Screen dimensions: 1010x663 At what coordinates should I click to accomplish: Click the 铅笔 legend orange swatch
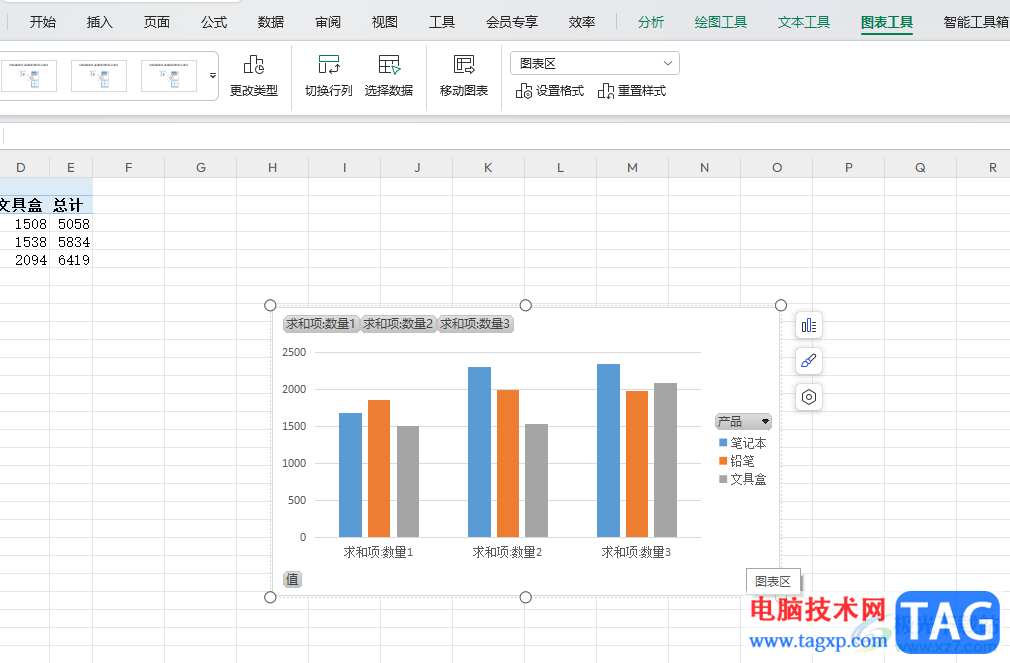tap(723, 461)
